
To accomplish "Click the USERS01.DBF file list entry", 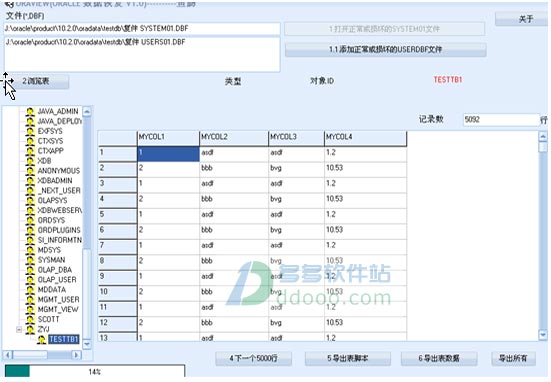I will click(x=95, y=42).
